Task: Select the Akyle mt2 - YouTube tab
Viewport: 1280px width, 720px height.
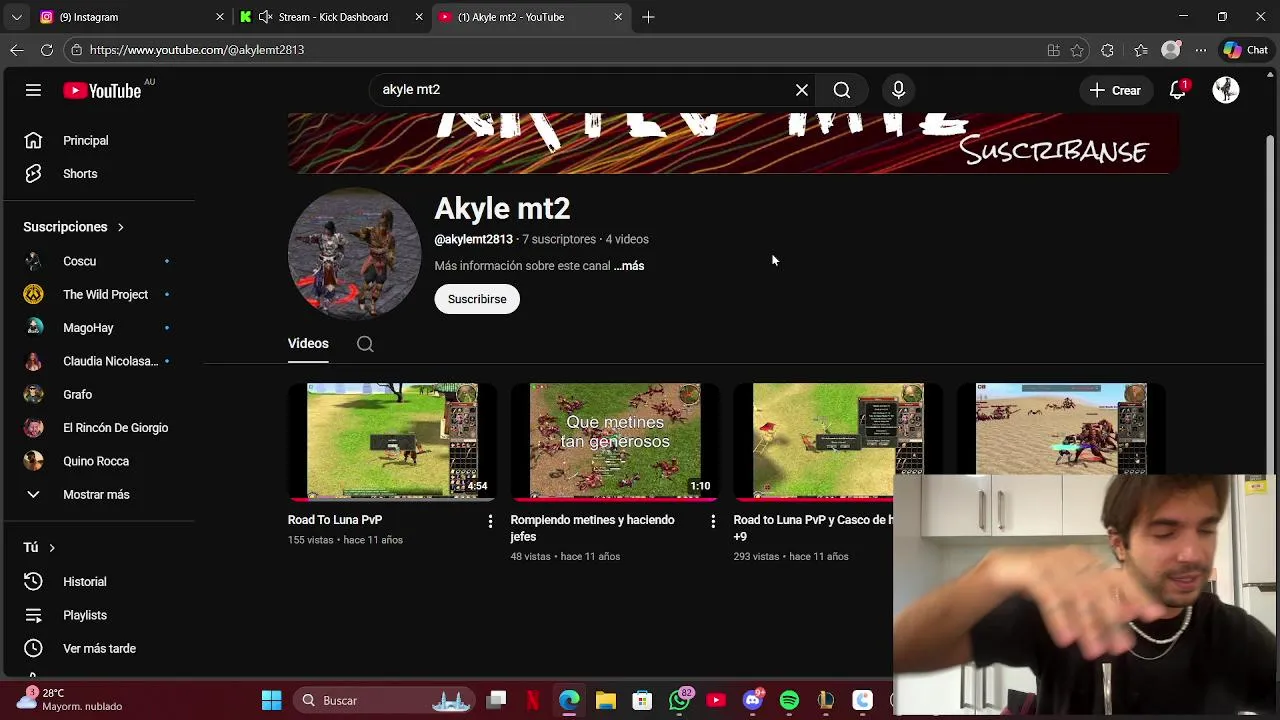Action: click(531, 17)
